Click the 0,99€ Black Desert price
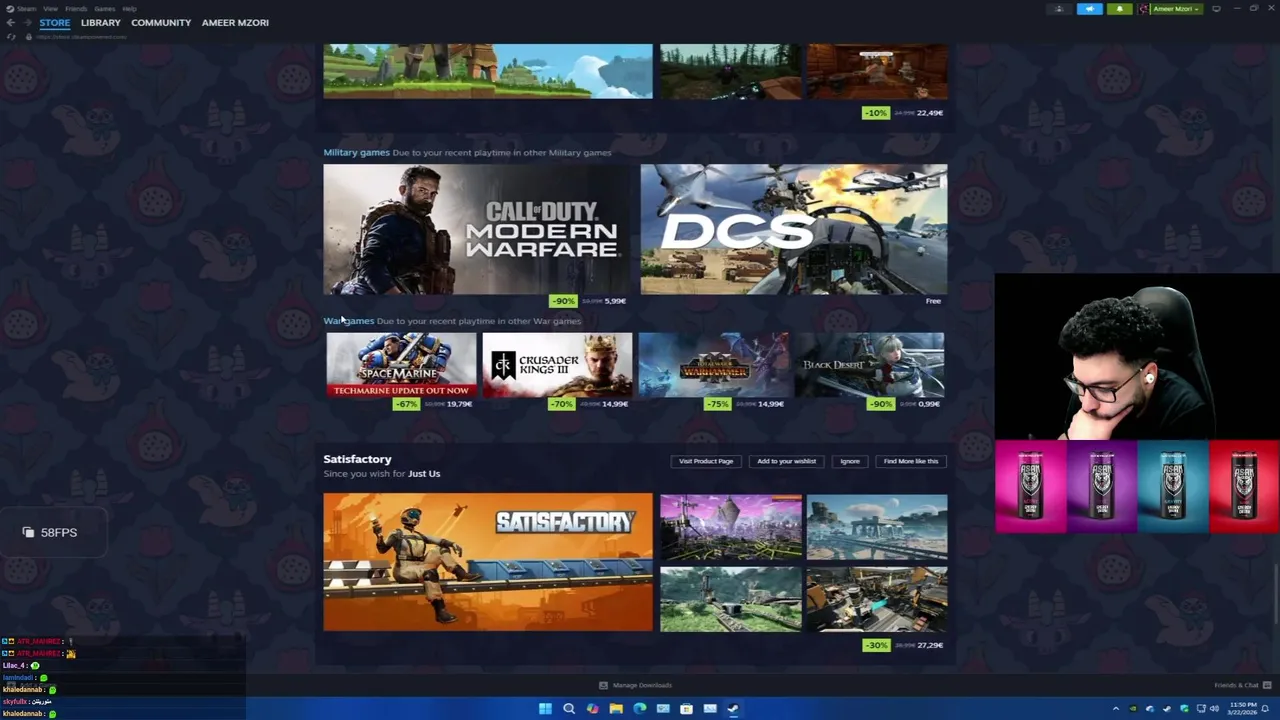Viewport: 1280px width, 720px height. (x=929, y=404)
